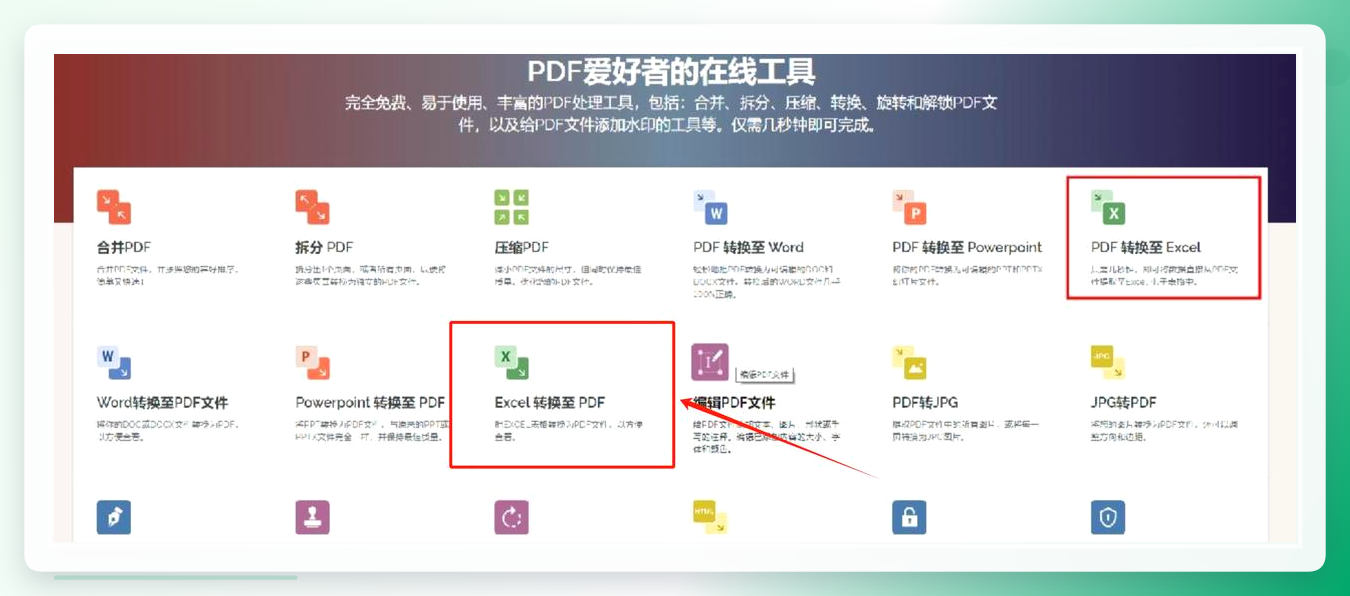This screenshot has width=1350, height=596.
Task: Click the blue pen sign icon
Action: click(114, 517)
